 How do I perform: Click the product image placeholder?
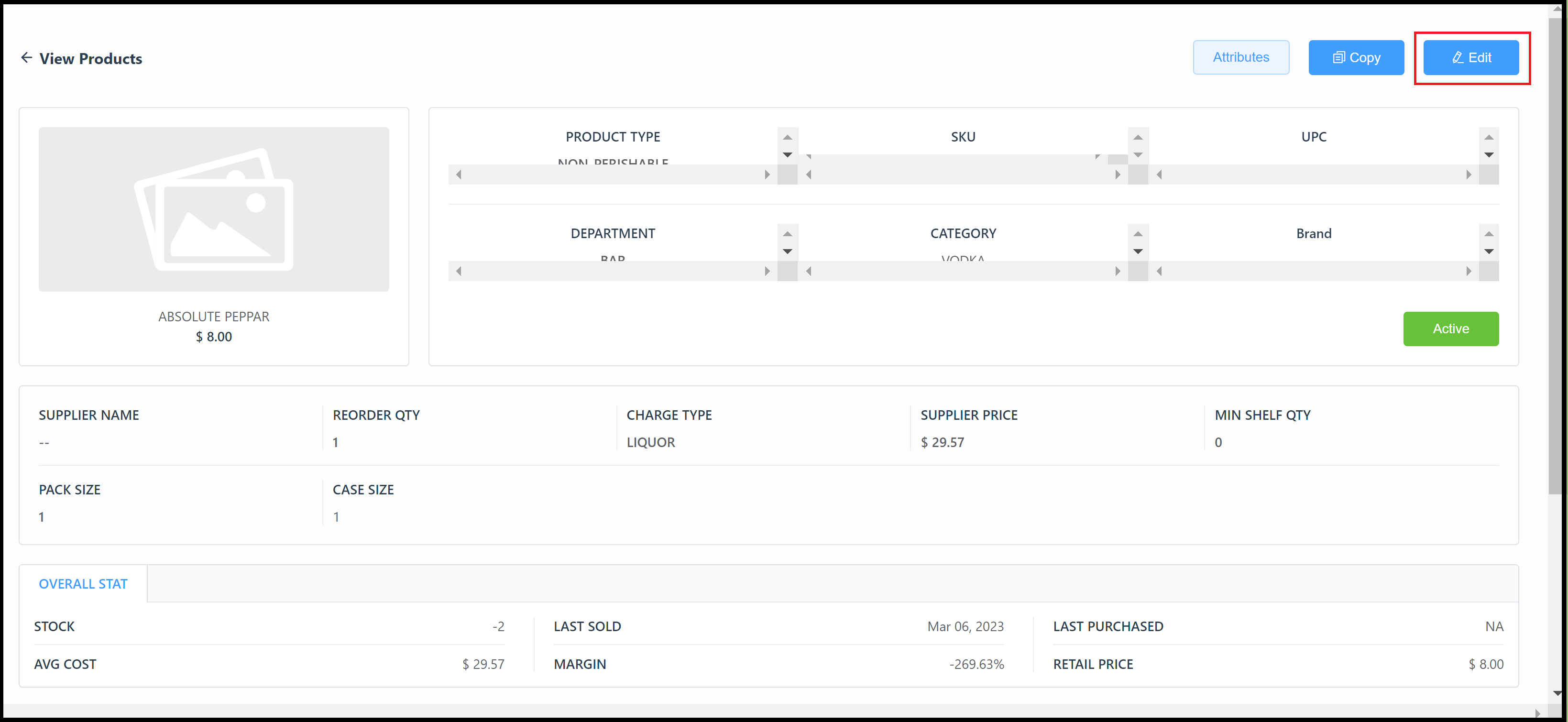pos(214,209)
